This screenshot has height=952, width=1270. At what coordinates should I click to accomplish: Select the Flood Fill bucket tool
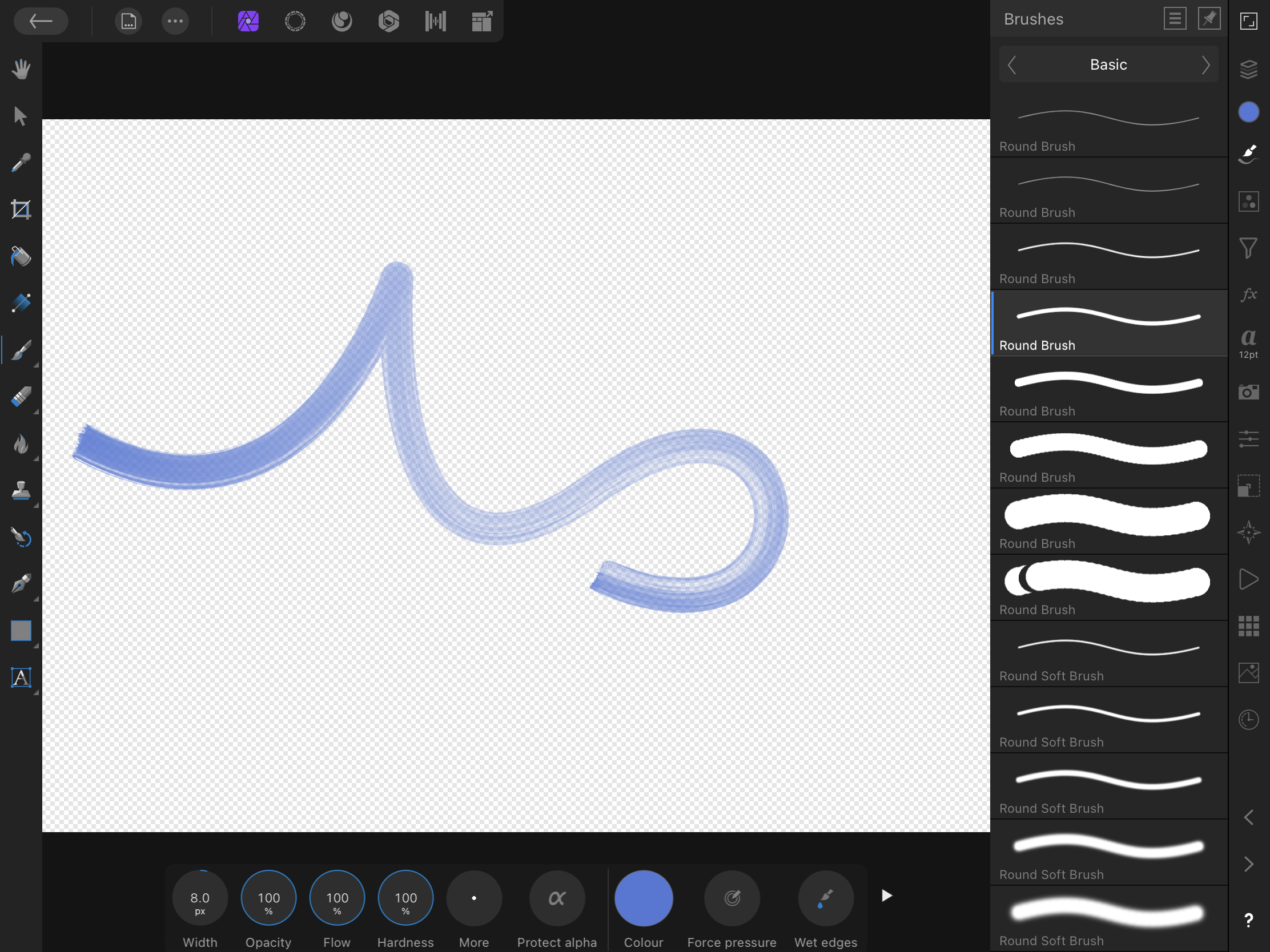tap(21, 256)
